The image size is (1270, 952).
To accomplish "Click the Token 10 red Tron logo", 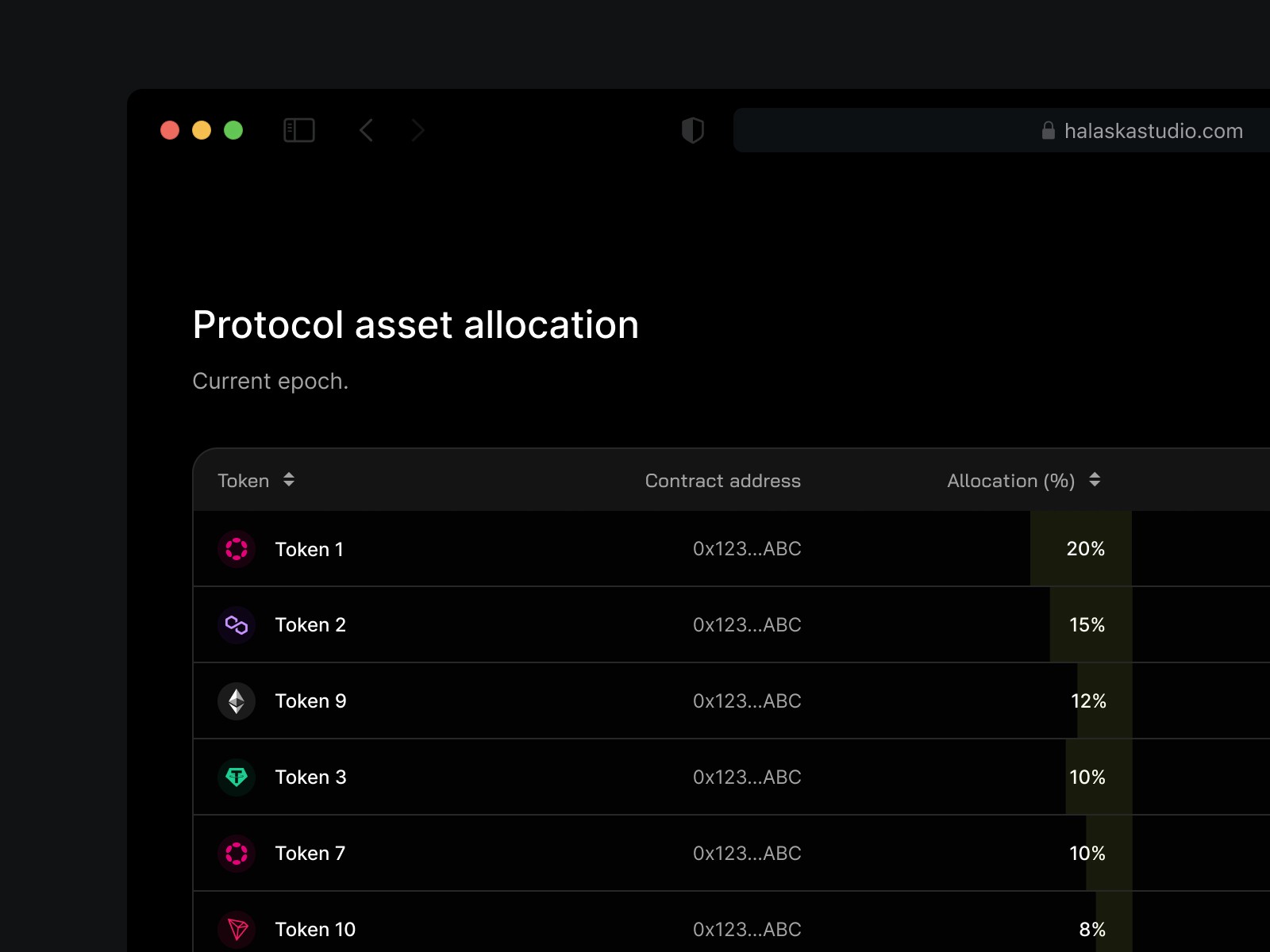I will click(x=237, y=930).
